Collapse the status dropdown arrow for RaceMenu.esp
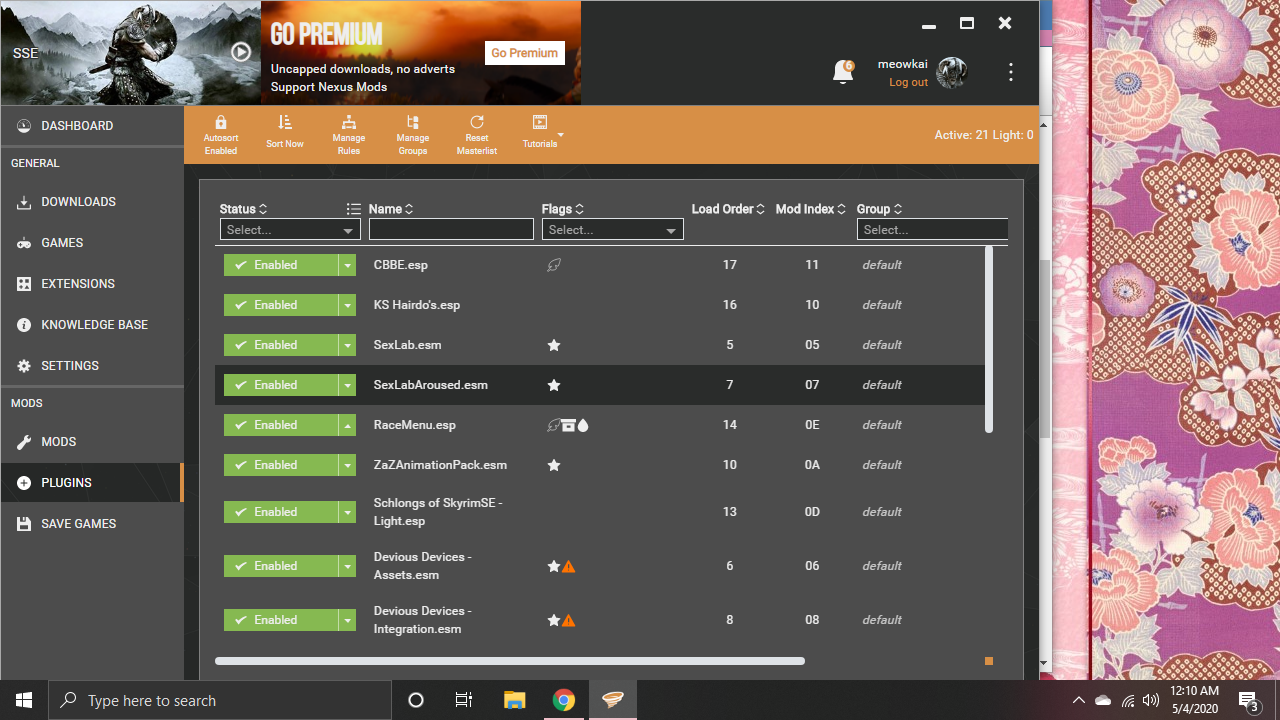Viewport: 1280px width, 720px height. (x=347, y=425)
